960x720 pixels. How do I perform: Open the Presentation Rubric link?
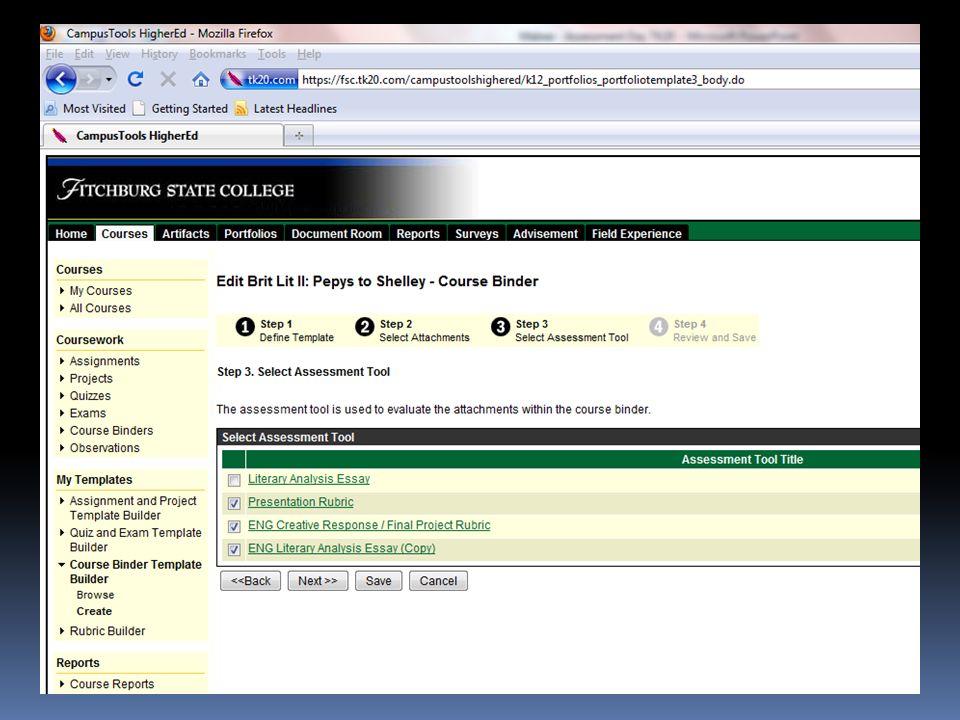(301, 502)
